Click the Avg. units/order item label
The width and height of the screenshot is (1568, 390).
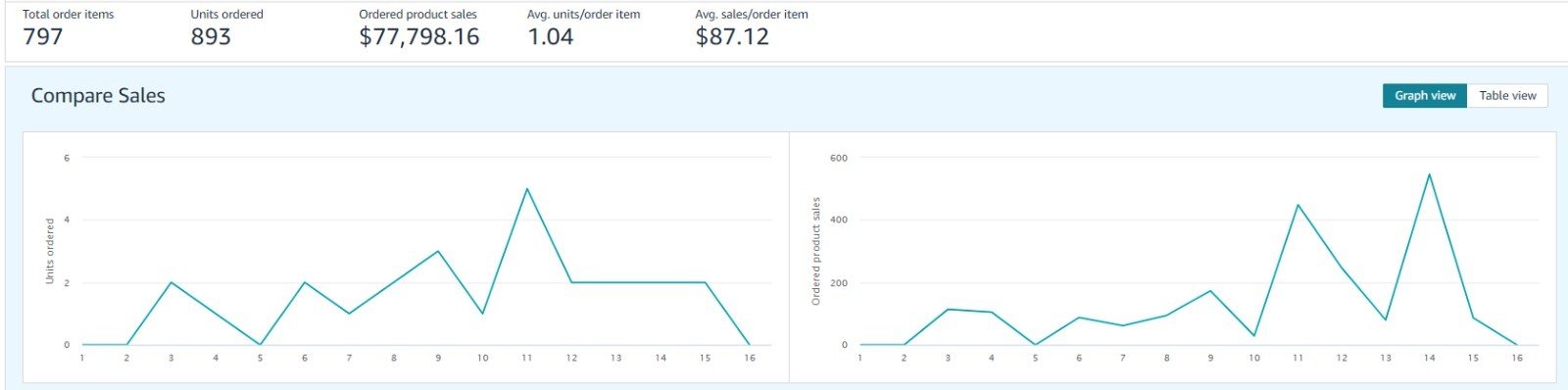pyautogui.click(x=584, y=14)
